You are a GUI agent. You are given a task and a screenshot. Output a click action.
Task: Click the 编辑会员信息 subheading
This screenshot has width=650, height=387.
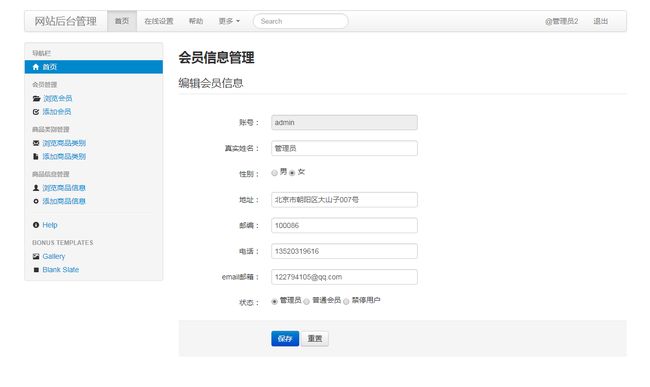[211, 83]
